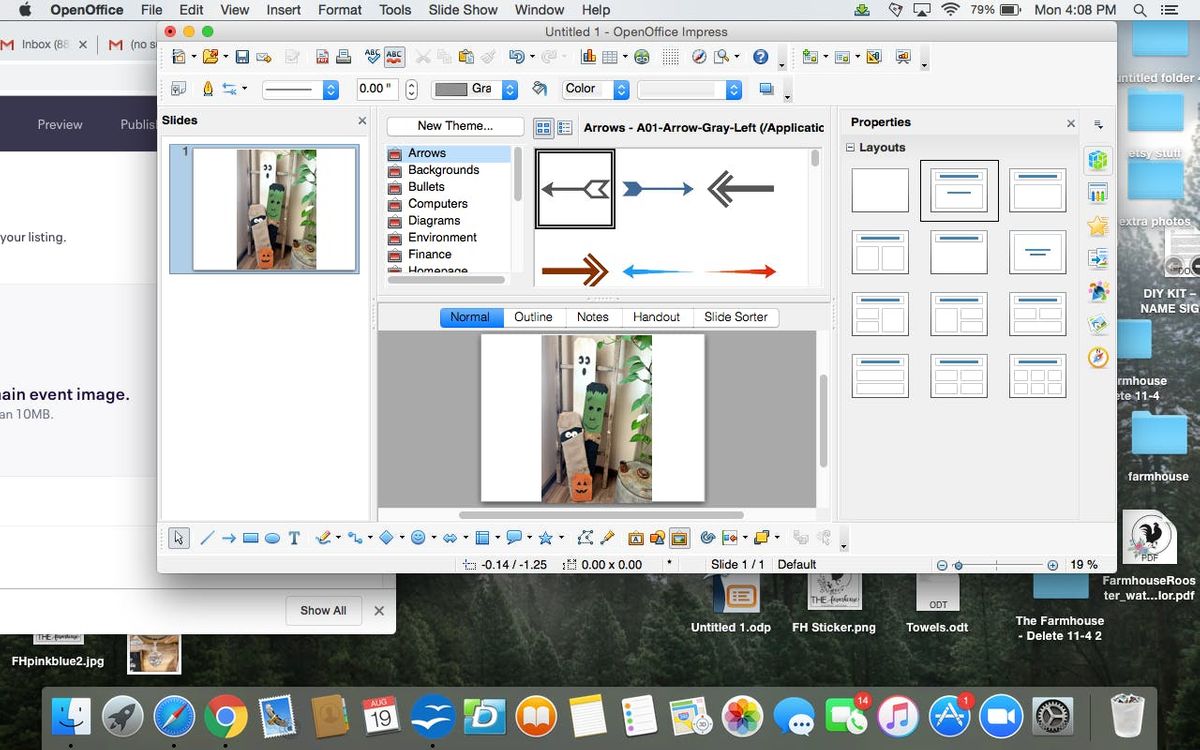Open line style dropdown
Image resolution: width=1200 pixels, height=750 pixels.
(x=331, y=89)
